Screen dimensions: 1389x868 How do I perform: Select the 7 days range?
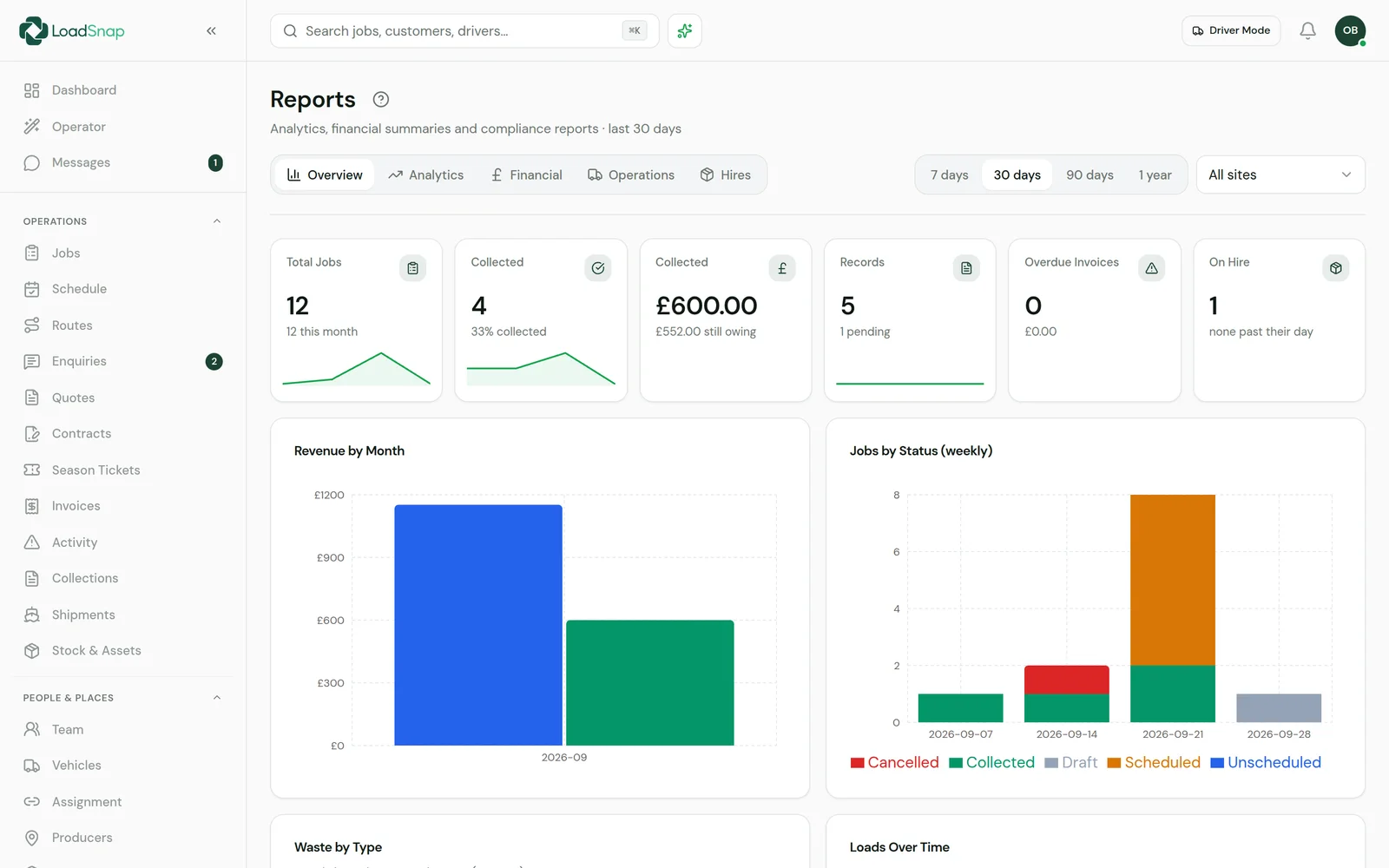tap(949, 174)
